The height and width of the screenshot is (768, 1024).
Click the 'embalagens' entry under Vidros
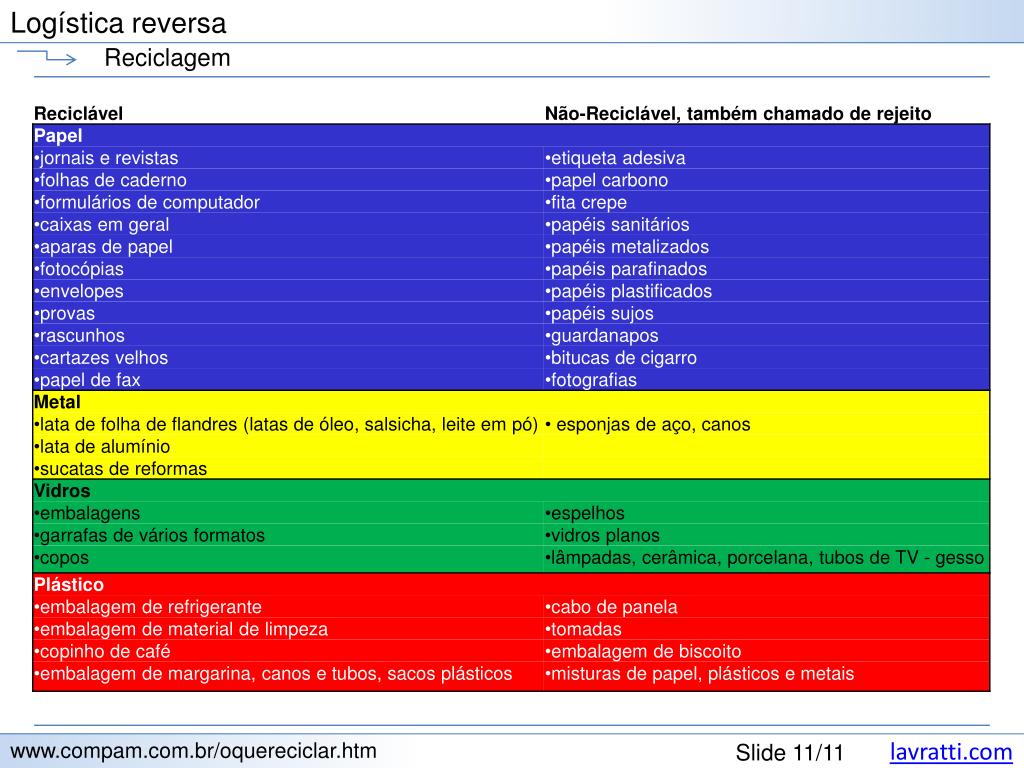coord(87,513)
